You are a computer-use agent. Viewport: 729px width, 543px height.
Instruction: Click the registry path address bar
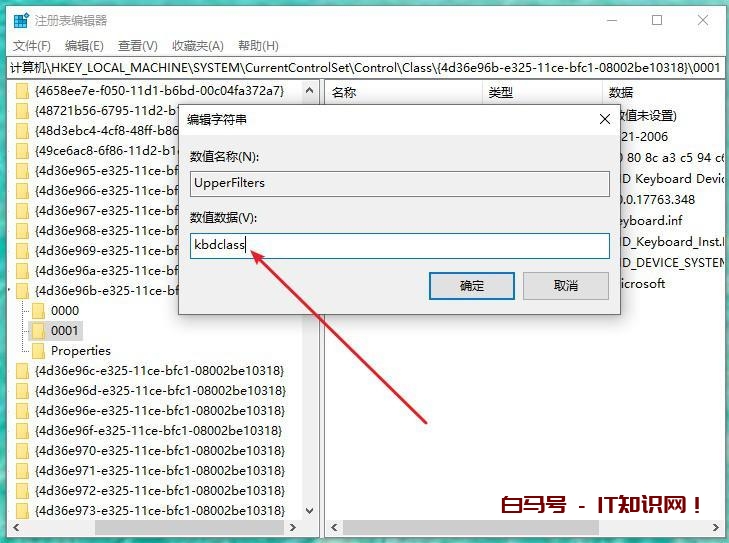pyautogui.click(x=365, y=68)
